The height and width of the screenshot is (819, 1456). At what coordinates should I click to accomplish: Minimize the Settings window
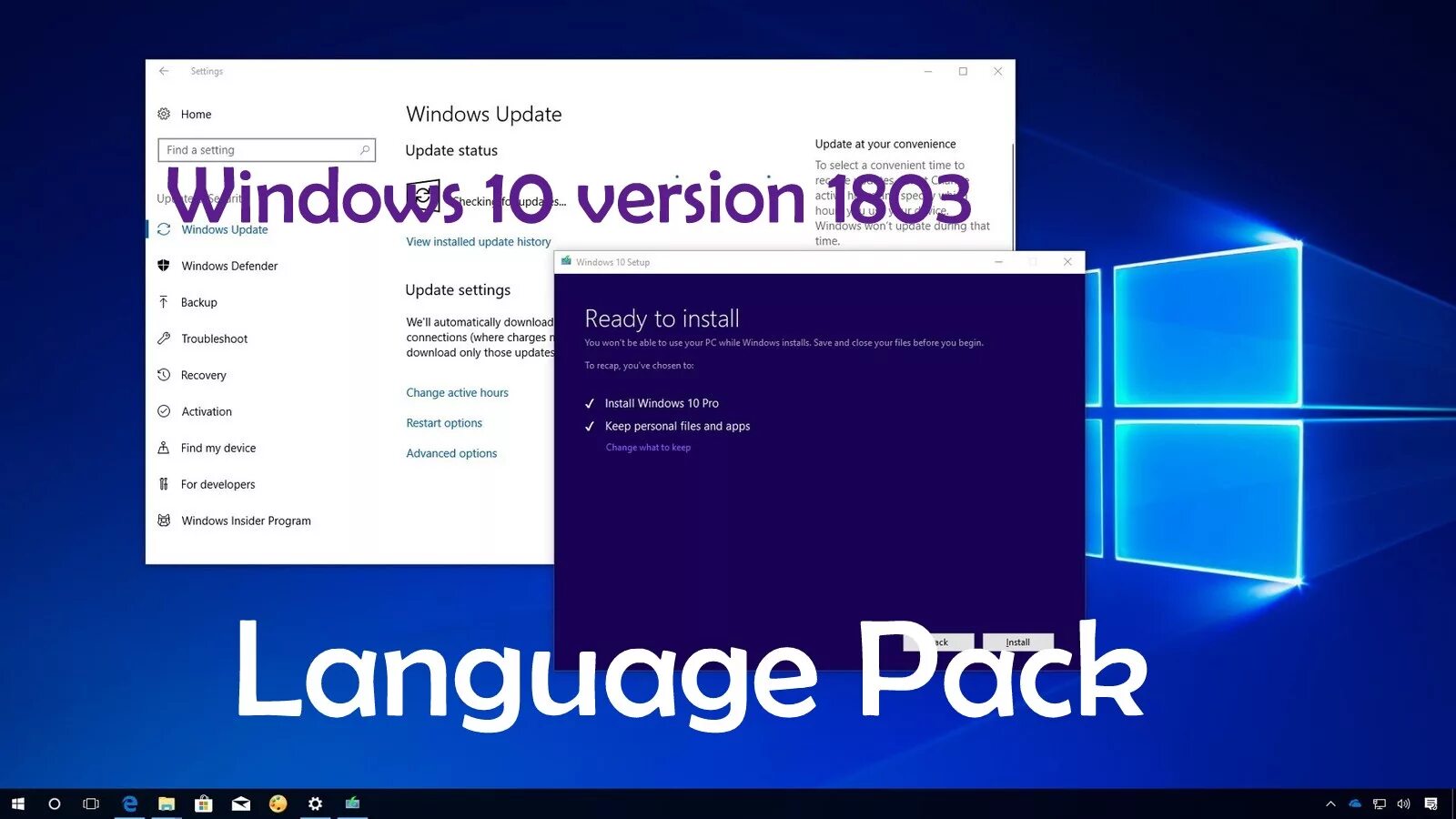(928, 71)
